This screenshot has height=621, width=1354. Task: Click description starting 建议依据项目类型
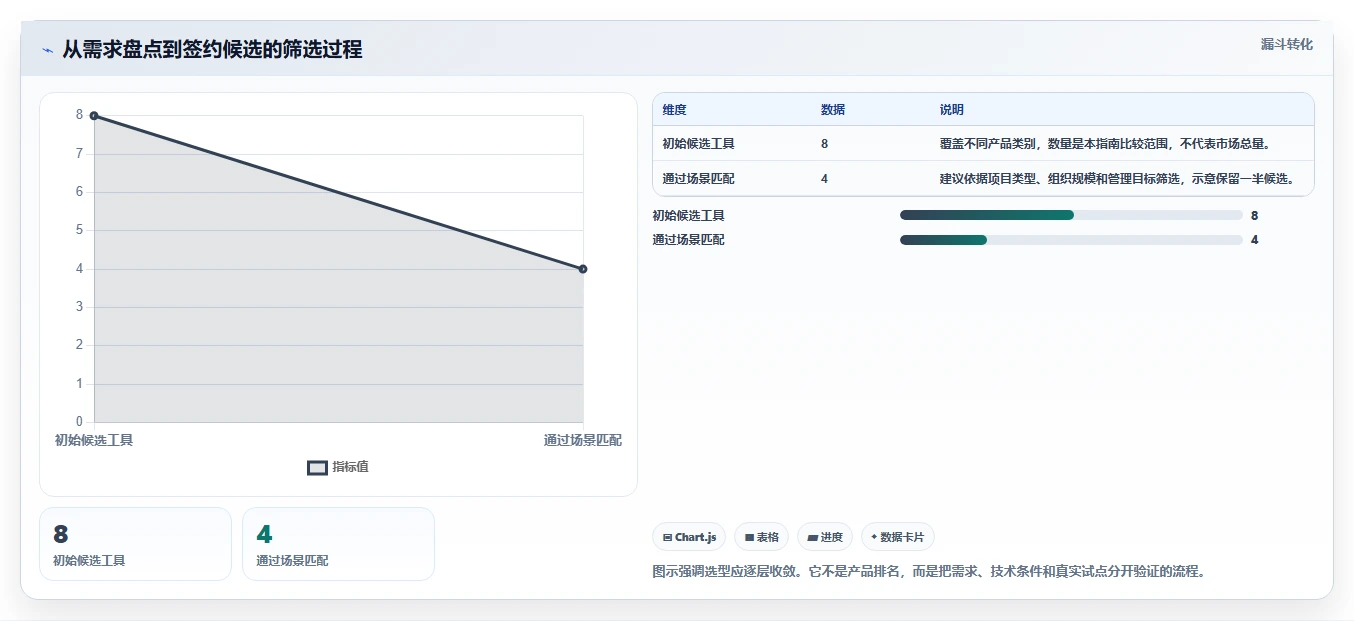click(1118, 179)
